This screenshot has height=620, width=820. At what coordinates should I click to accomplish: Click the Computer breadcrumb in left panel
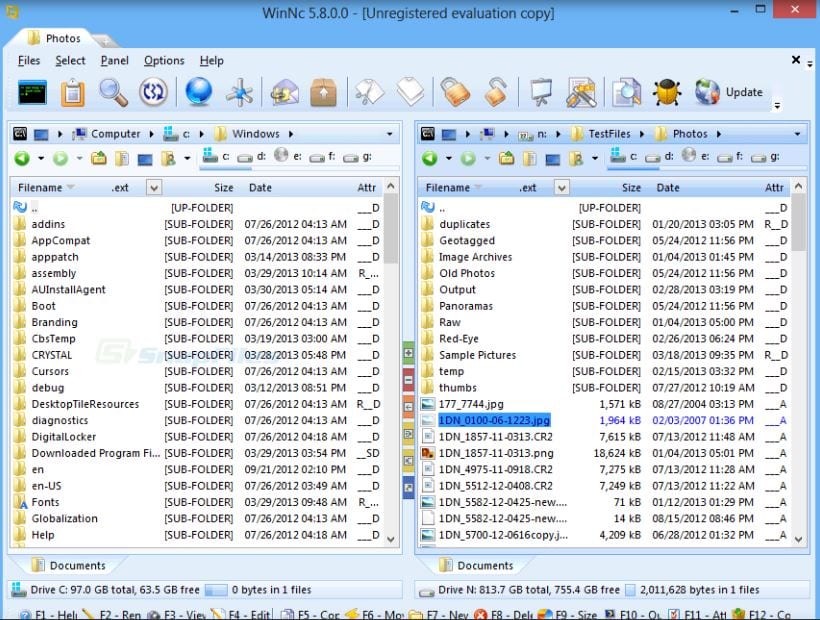pos(107,134)
